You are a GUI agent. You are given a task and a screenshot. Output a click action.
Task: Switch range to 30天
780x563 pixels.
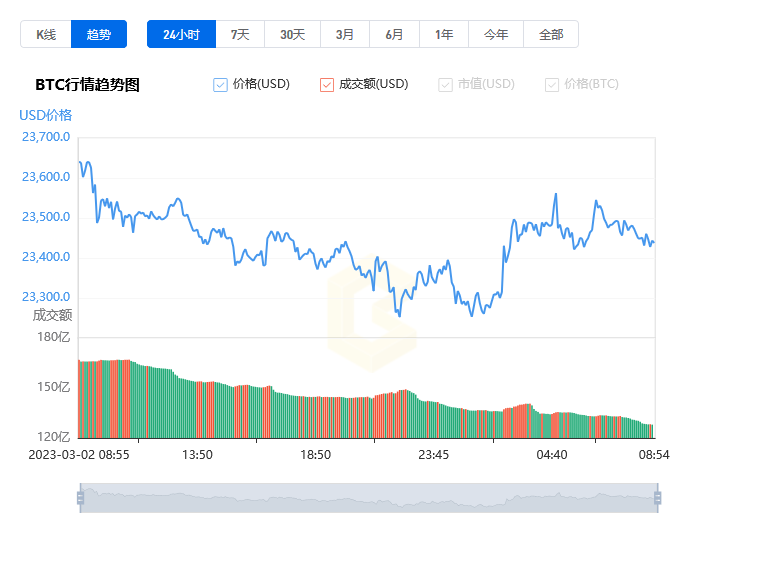(292, 34)
